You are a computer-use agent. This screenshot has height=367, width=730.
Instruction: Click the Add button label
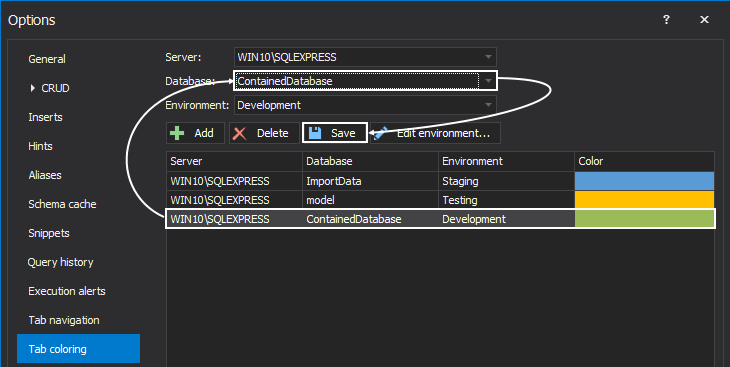204,133
